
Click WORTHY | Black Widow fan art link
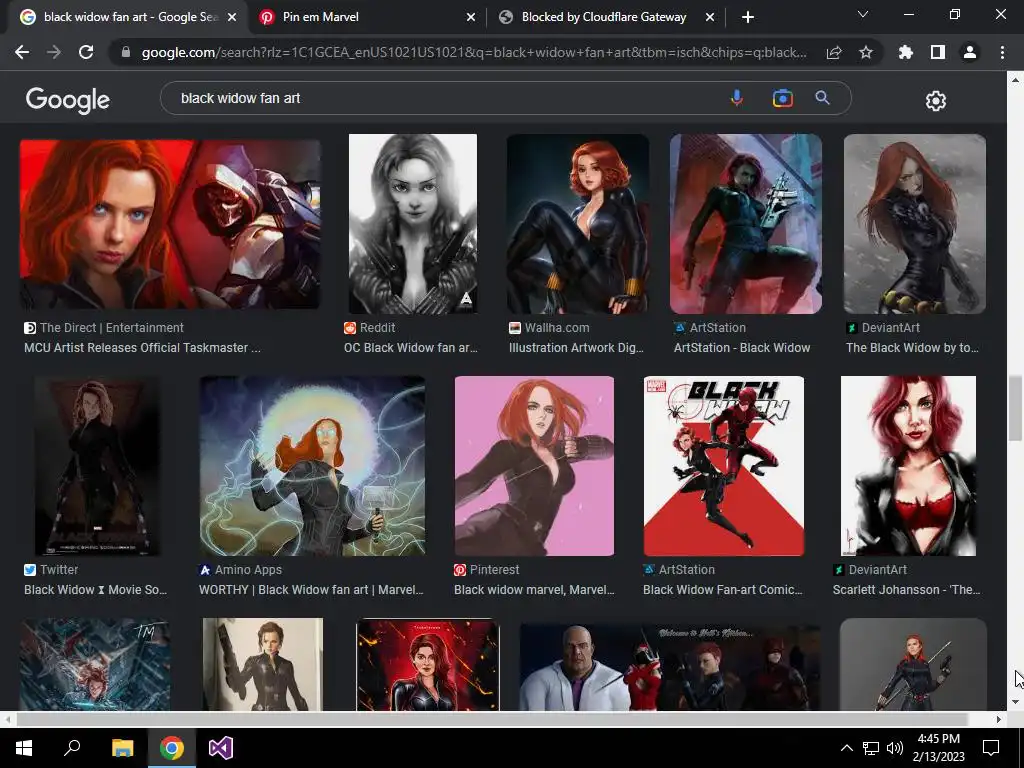[x=312, y=590]
